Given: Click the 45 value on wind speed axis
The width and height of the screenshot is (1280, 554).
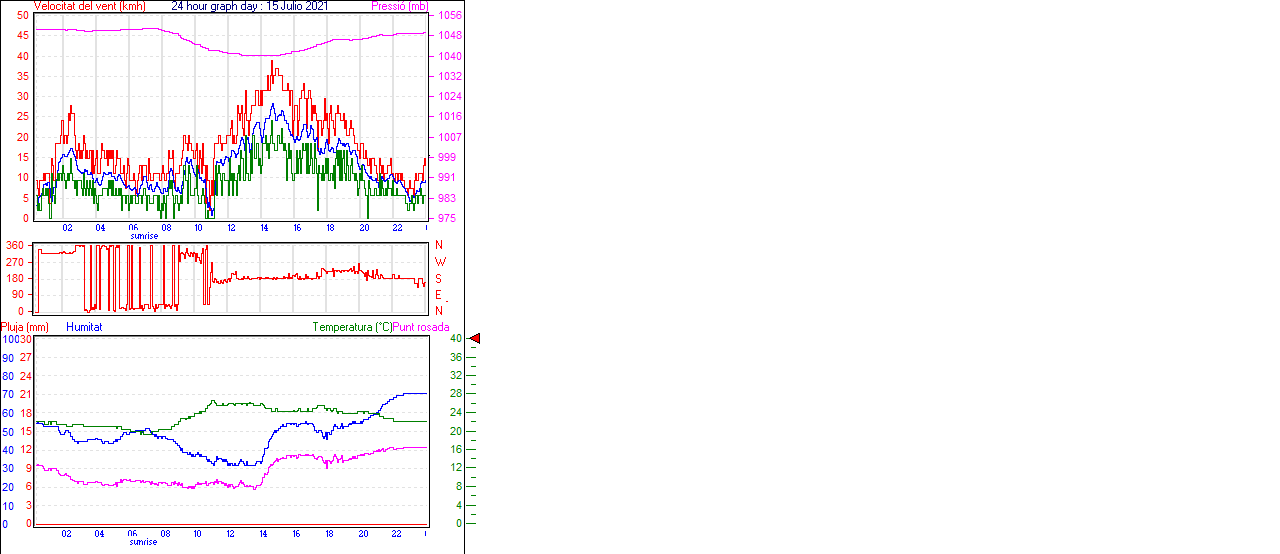Looking at the screenshot, I should pyautogui.click(x=23, y=36).
